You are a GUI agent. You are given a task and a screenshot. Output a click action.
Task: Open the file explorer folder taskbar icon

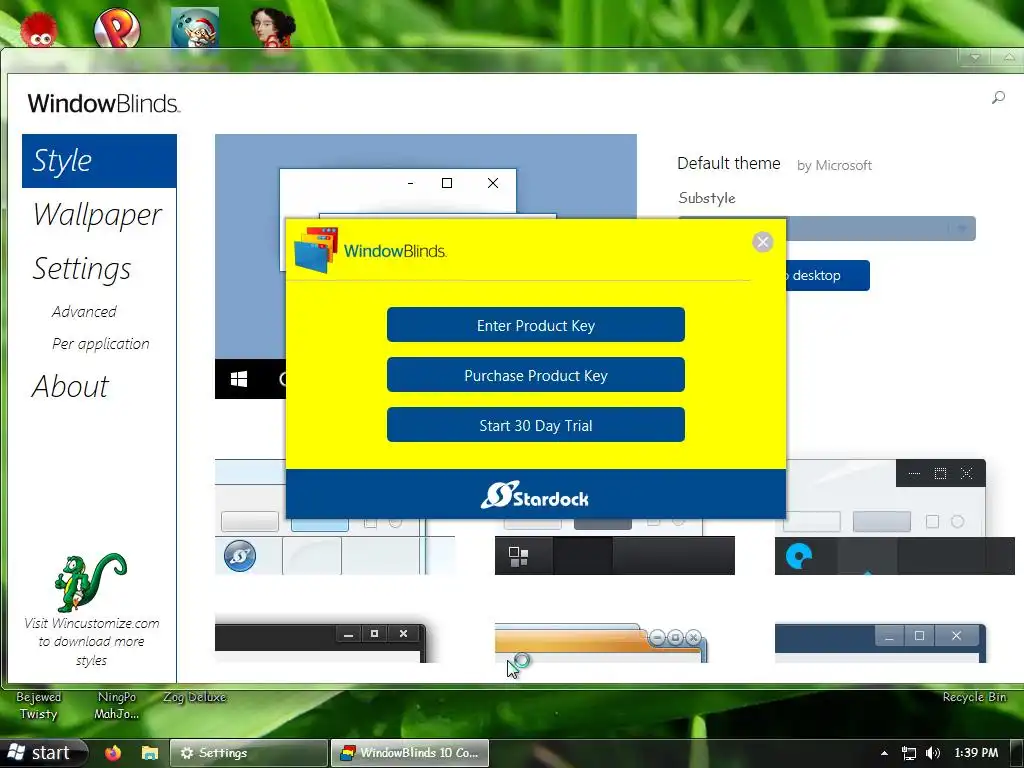coord(150,753)
